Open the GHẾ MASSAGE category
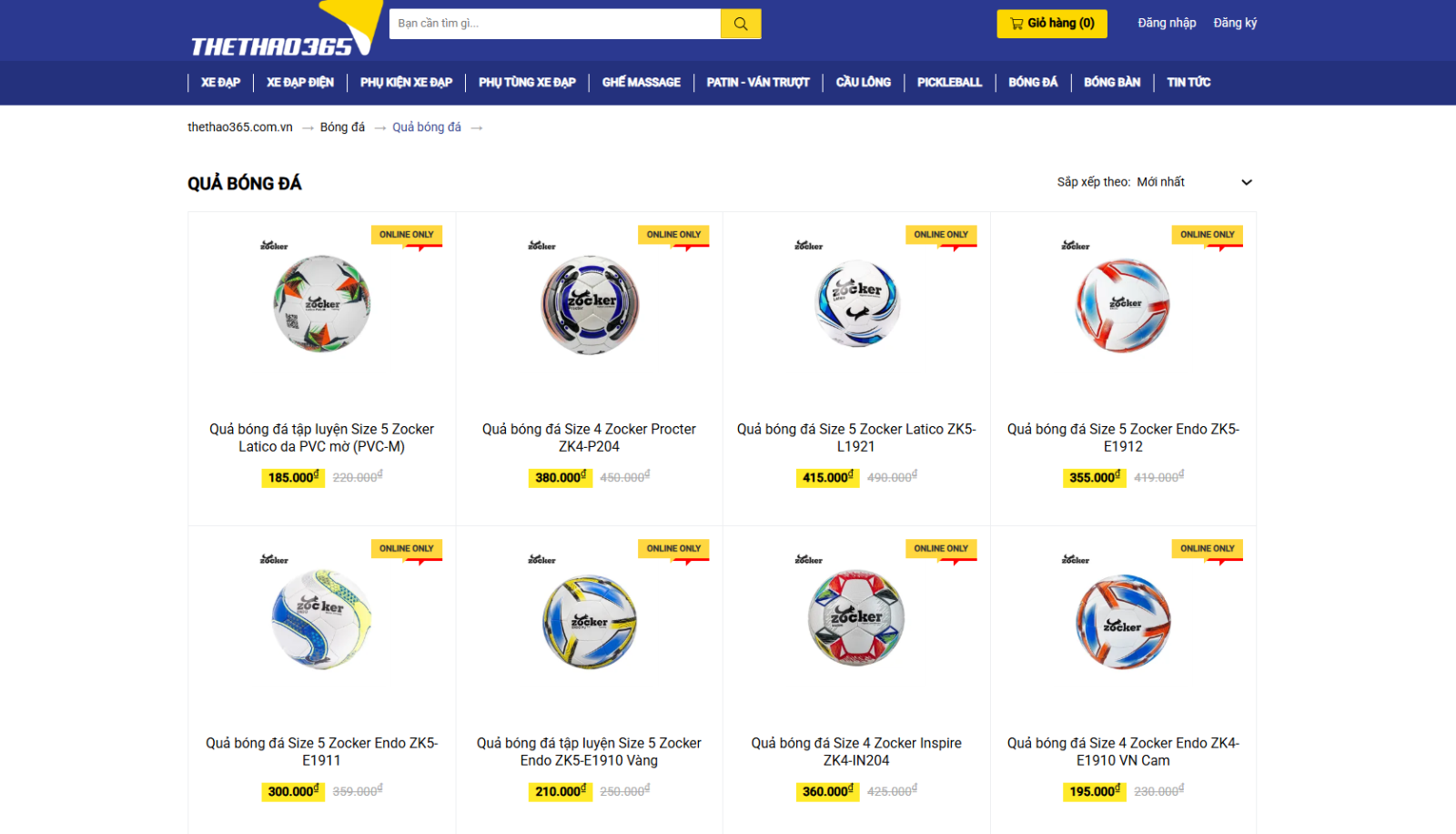1456x834 pixels. point(641,83)
